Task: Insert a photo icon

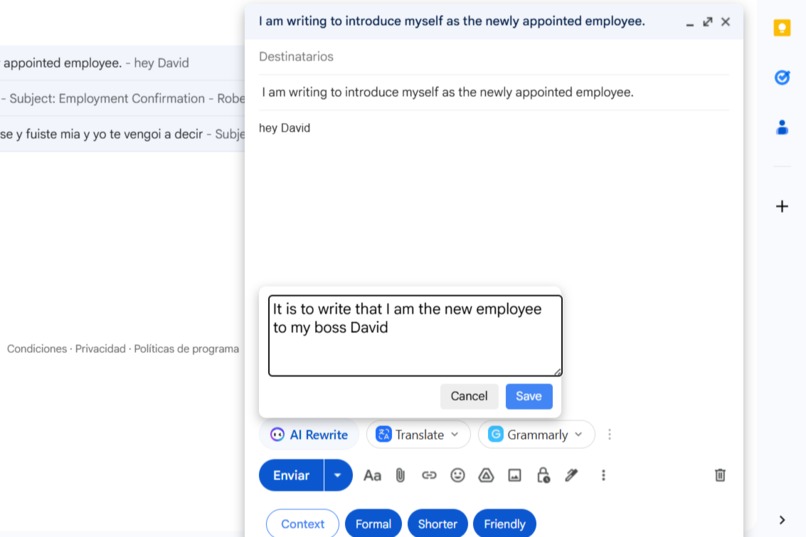Action: (x=515, y=475)
